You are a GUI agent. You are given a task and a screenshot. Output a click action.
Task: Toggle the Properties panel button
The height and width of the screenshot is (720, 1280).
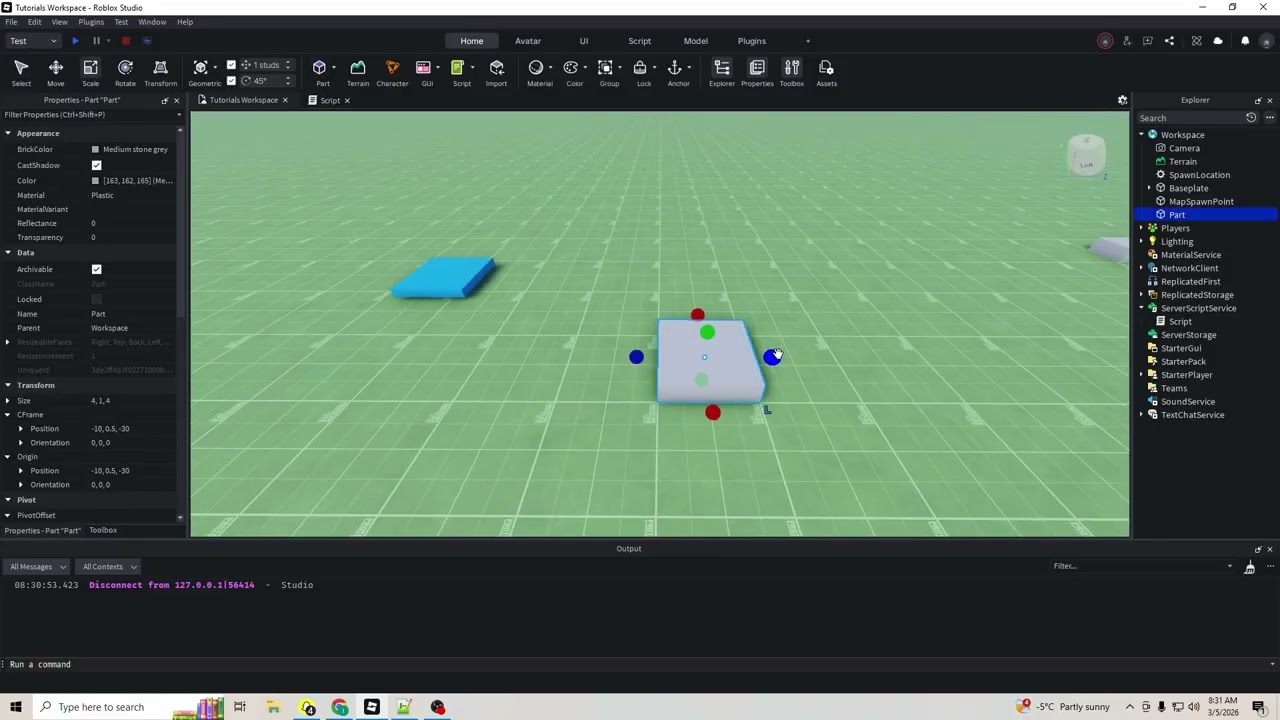757,73
